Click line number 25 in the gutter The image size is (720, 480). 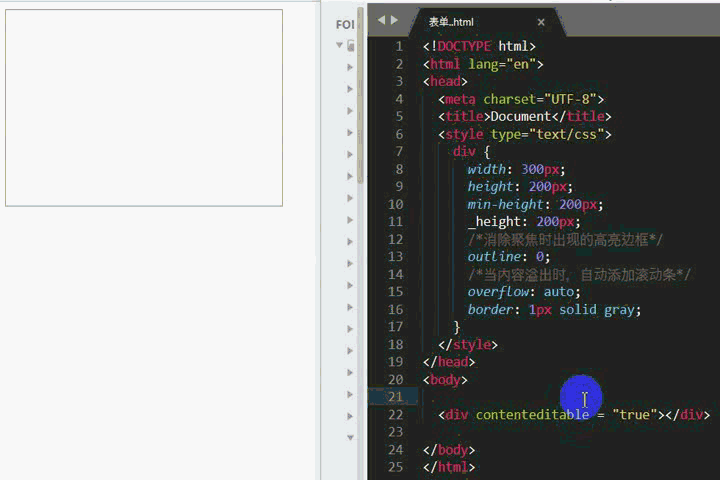(395, 467)
